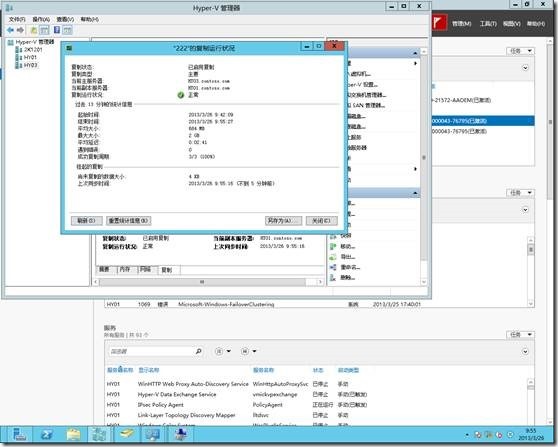The image size is (558, 447).
Task: Open the second filter options dropdown in services
Action: pyautogui.click(x=249, y=351)
